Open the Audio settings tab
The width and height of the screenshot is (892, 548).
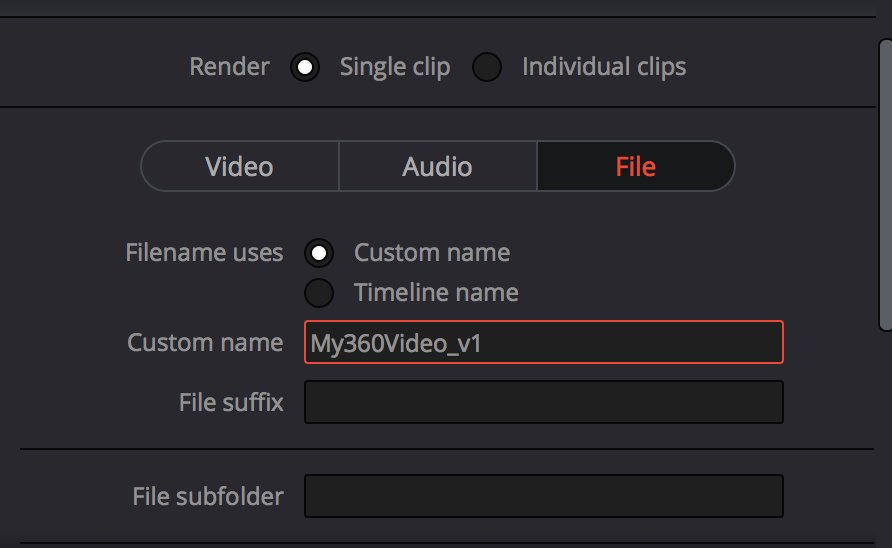[x=437, y=166]
